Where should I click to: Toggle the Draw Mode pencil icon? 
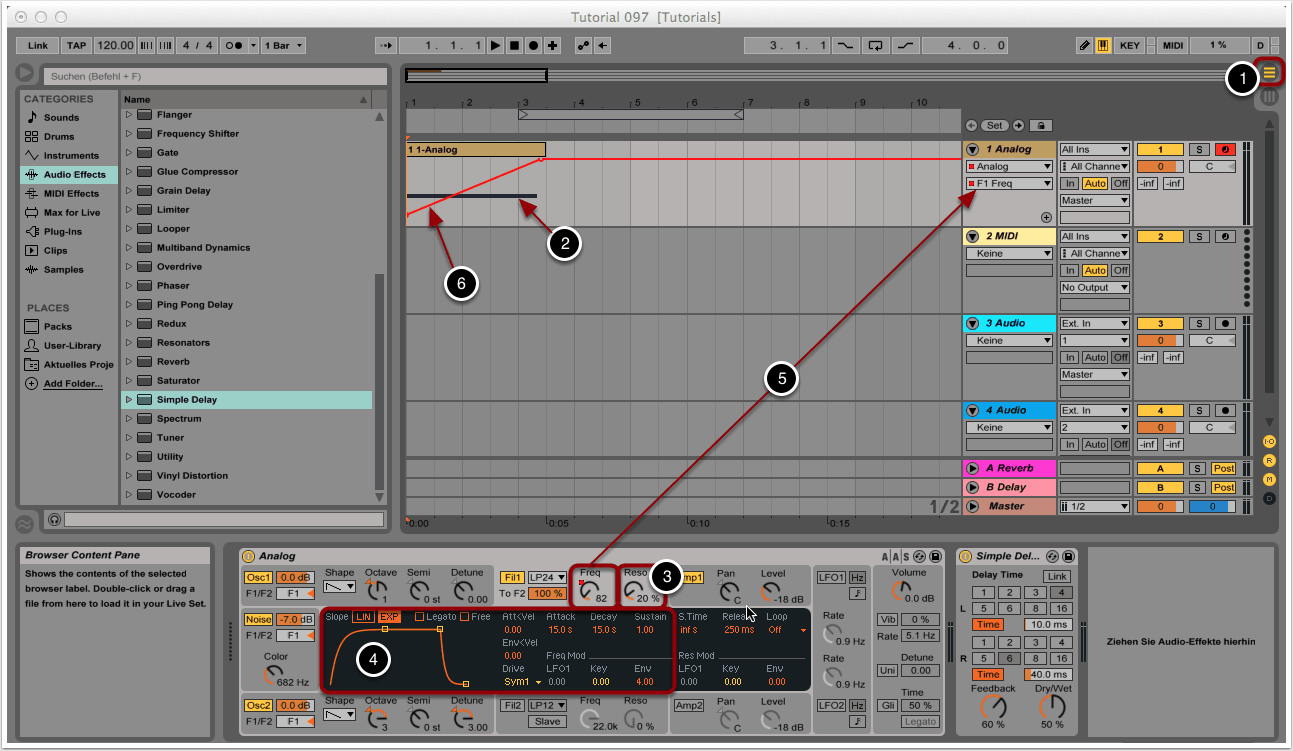(1085, 46)
